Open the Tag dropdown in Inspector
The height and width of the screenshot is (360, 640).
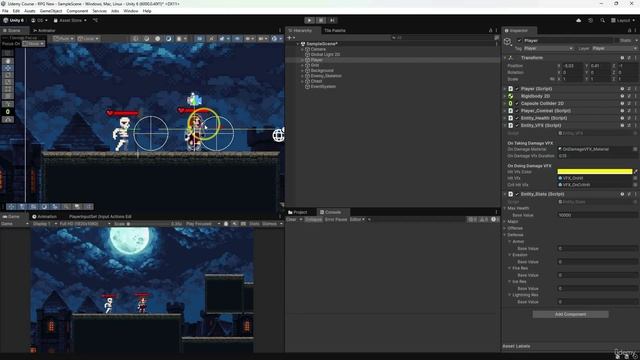click(548, 48)
